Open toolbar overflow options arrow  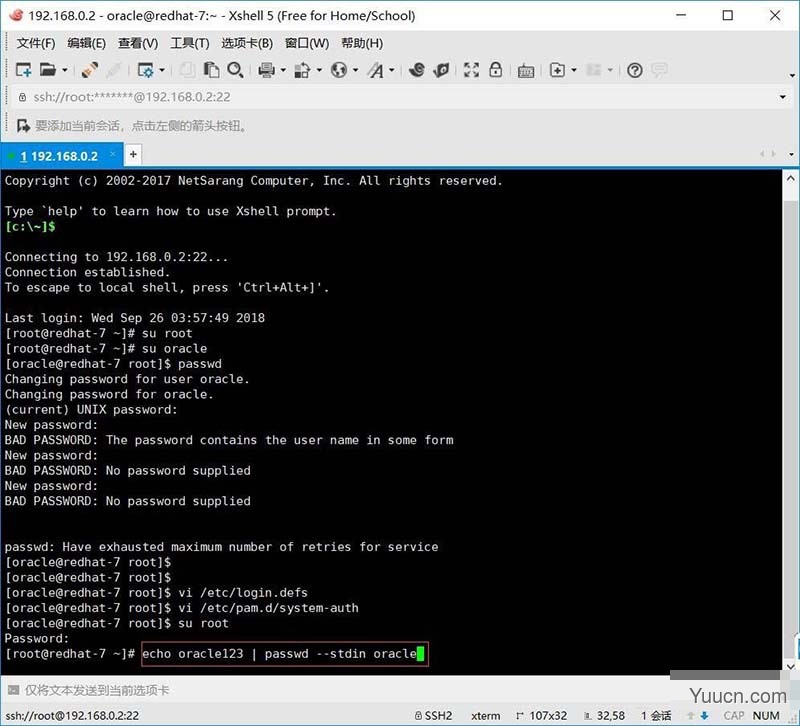click(x=792, y=76)
